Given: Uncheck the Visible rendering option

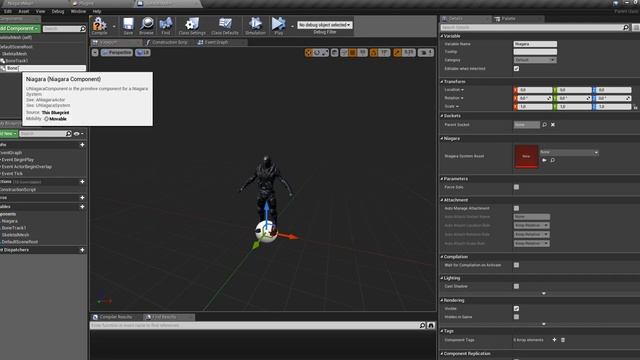Looking at the screenshot, I should coord(516,309).
